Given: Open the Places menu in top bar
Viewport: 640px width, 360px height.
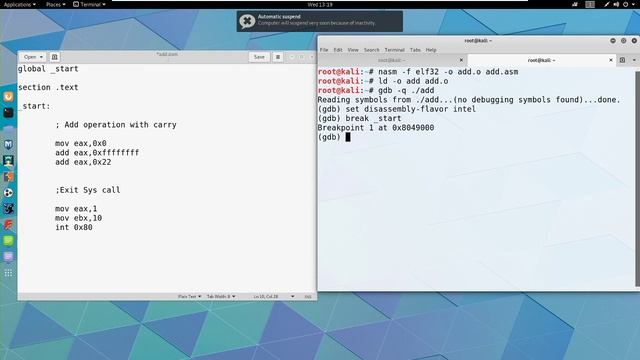Looking at the screenshot, I should pos(56,4).
